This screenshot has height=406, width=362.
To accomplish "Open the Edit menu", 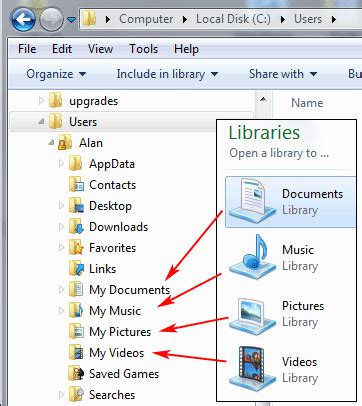I will coord(62,49).
